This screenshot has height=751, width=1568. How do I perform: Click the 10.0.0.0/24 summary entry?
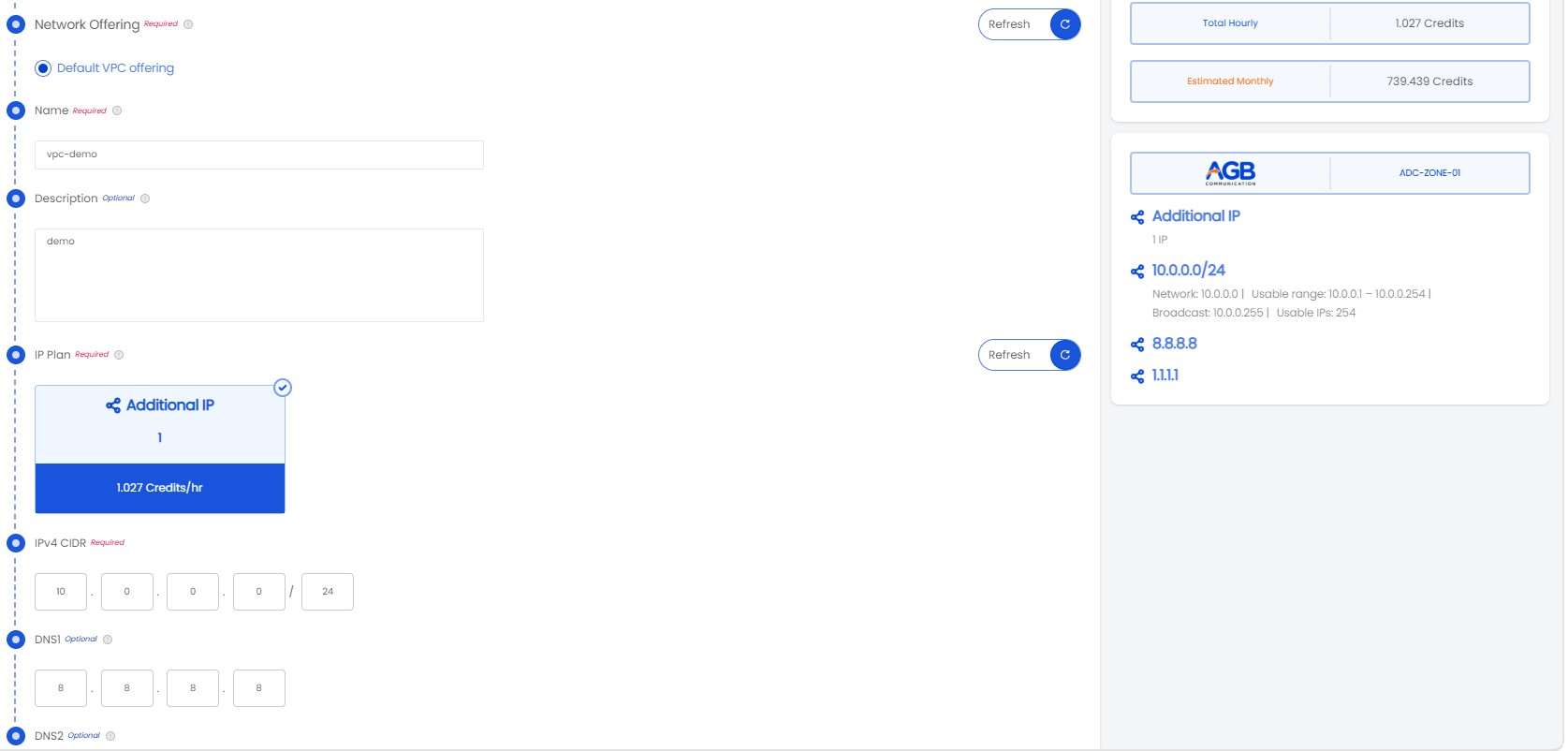pos(1189,271)
